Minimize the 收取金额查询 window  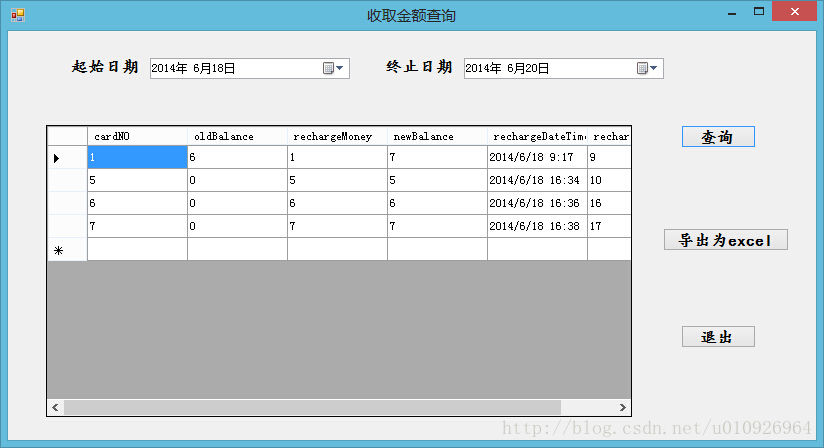coord(733,13)
